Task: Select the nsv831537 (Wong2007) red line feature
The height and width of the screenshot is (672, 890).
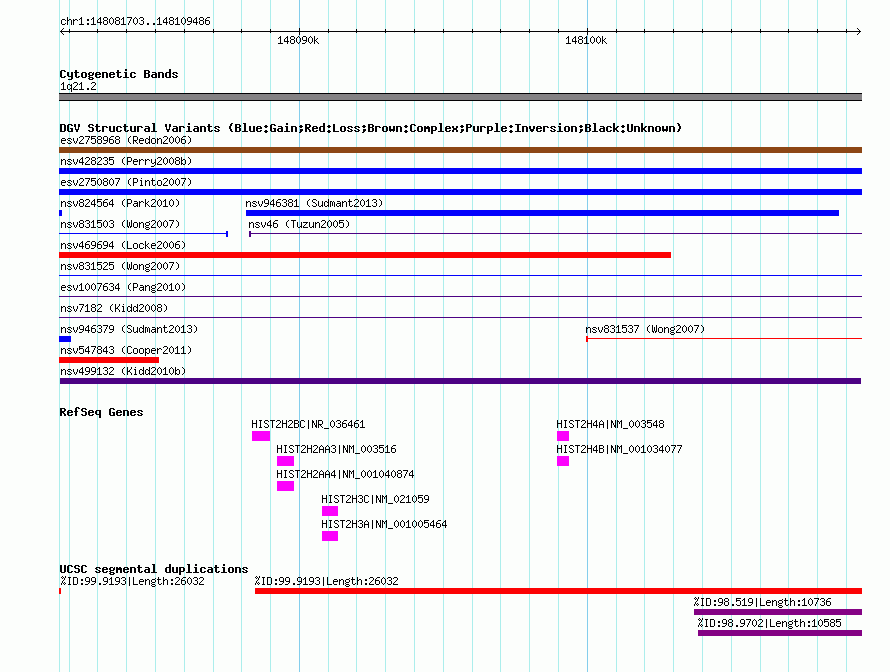Action: point(724,339)
